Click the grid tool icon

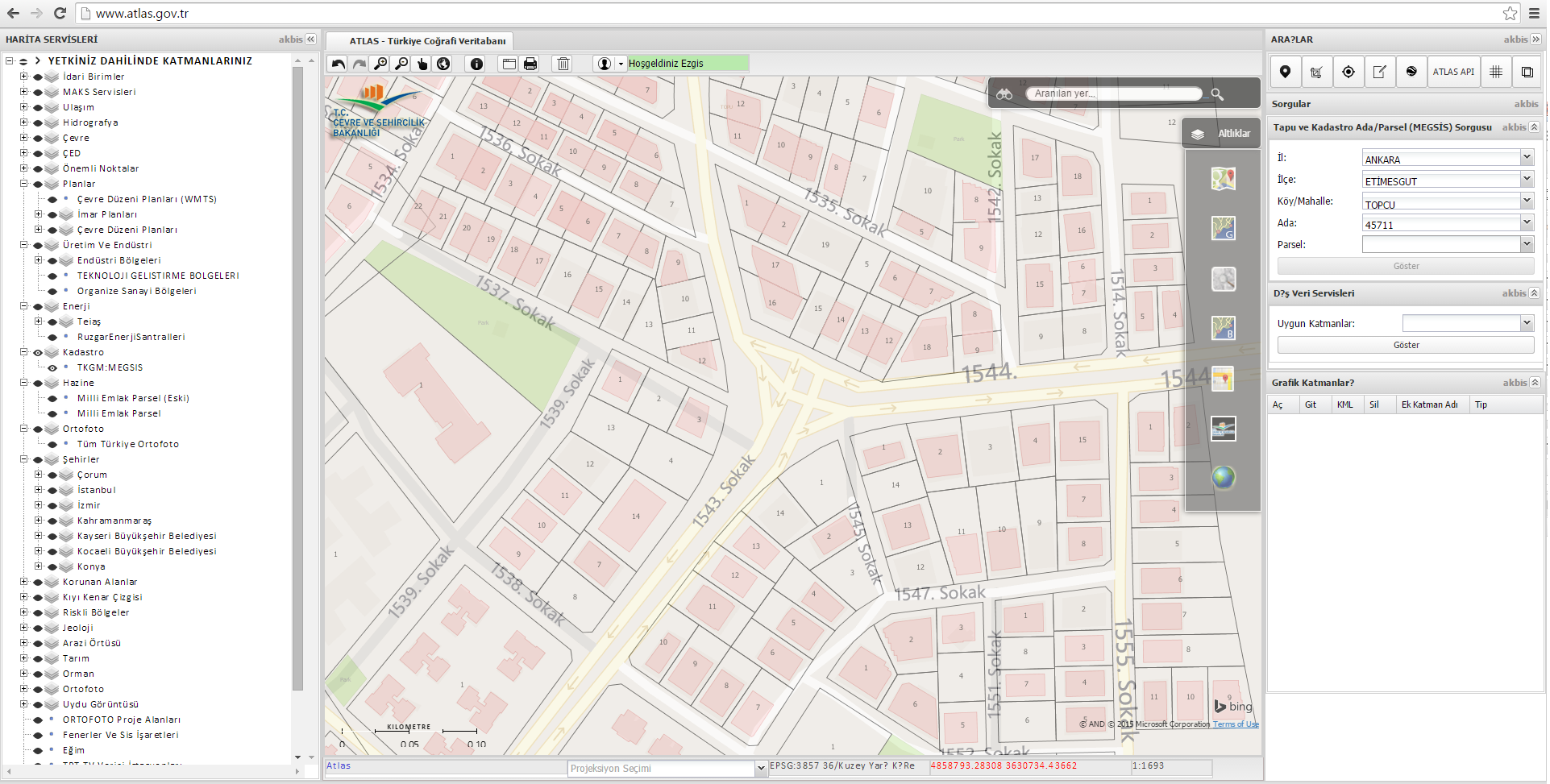point(1496,72)
